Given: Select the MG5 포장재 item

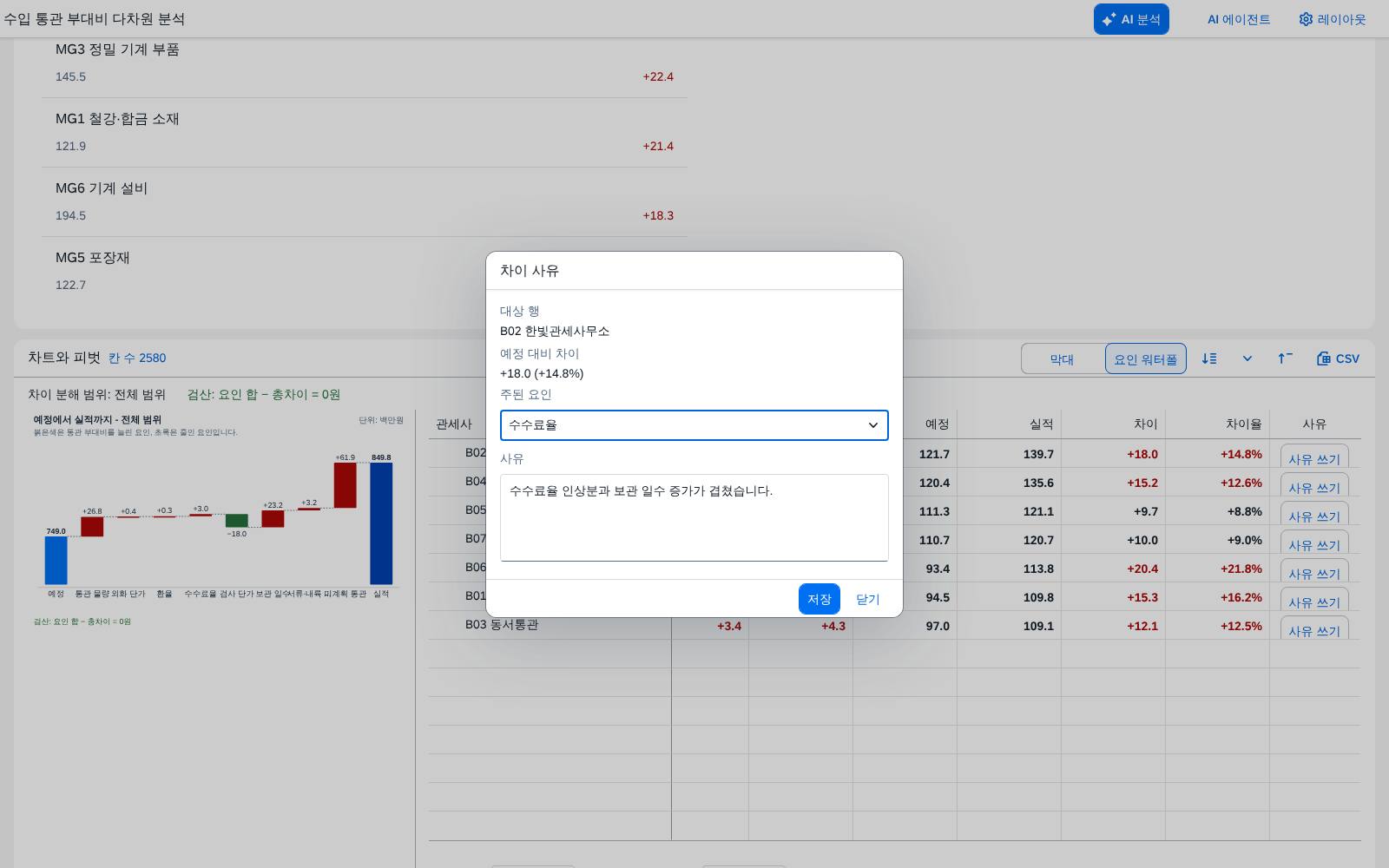Looking at the screenshot, I should click(x=365, y=271).
